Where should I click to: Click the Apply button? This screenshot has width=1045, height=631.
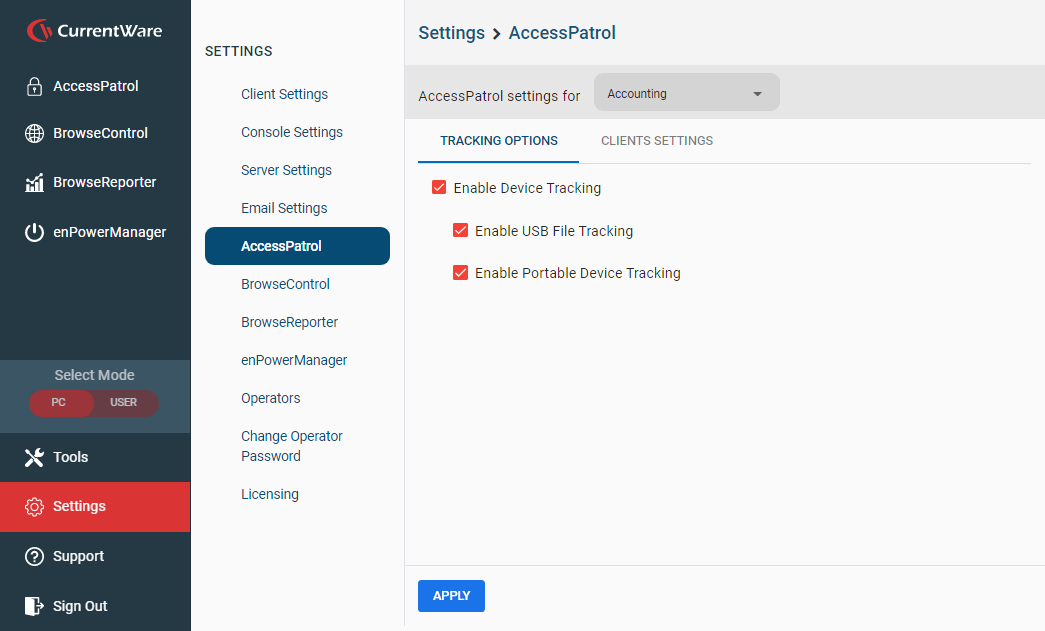[x=451, y=596]
